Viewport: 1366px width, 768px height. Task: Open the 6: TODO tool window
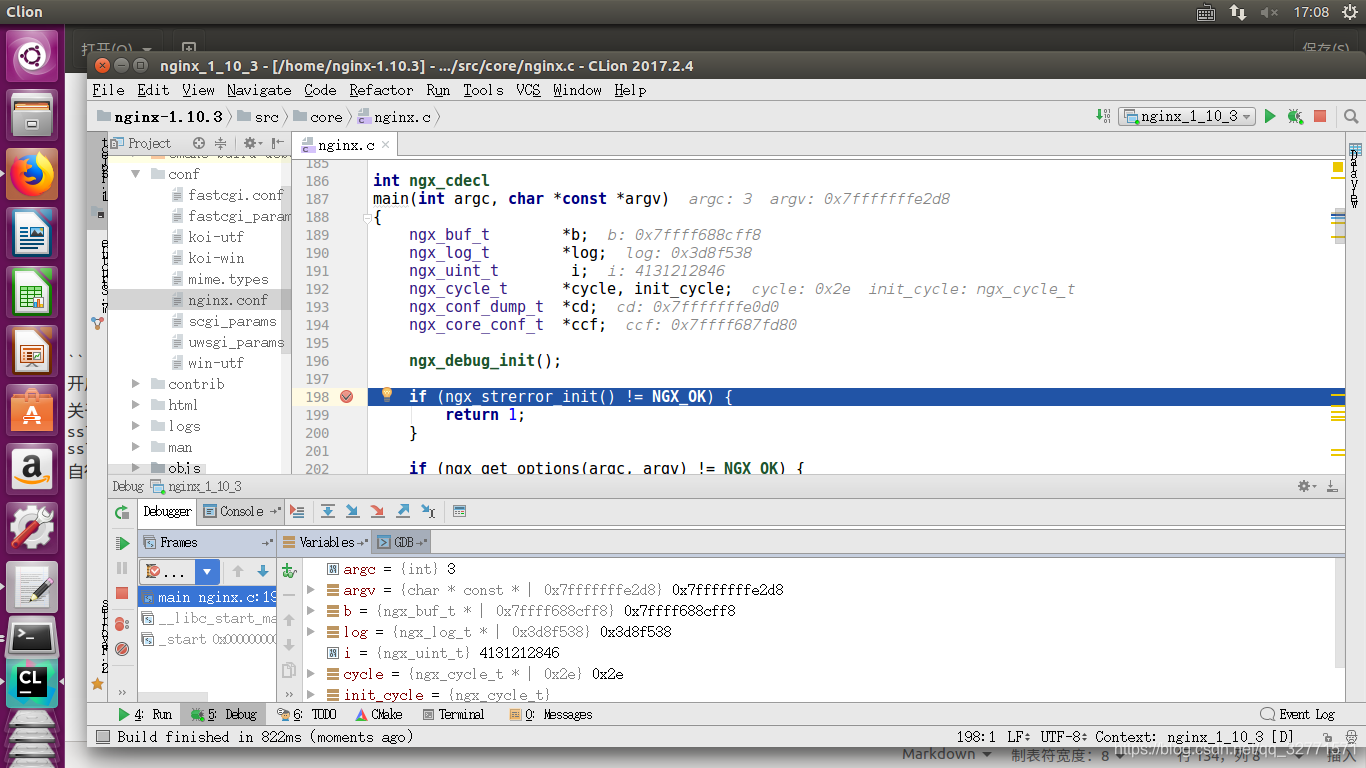[x=308, y=714]
